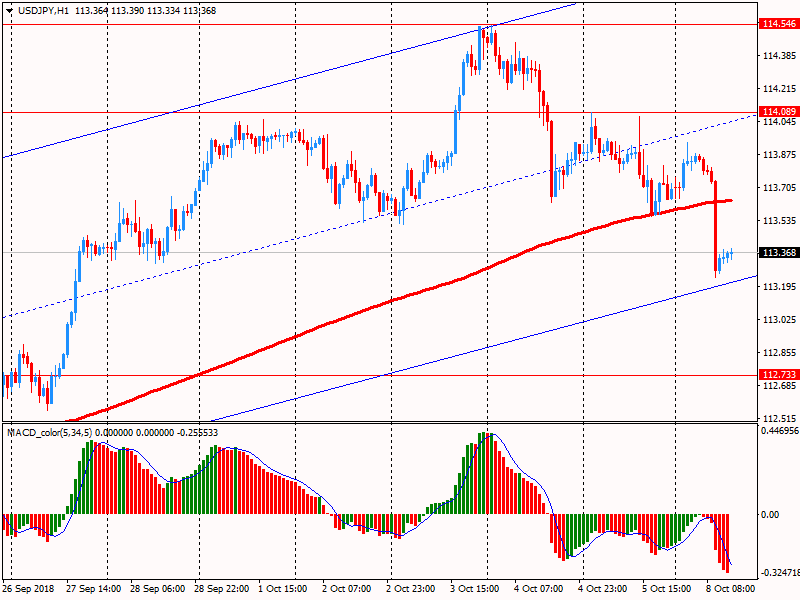Select the MACD_color(5,34,5) indicator label
800x600 pixels.
(50, 433)
